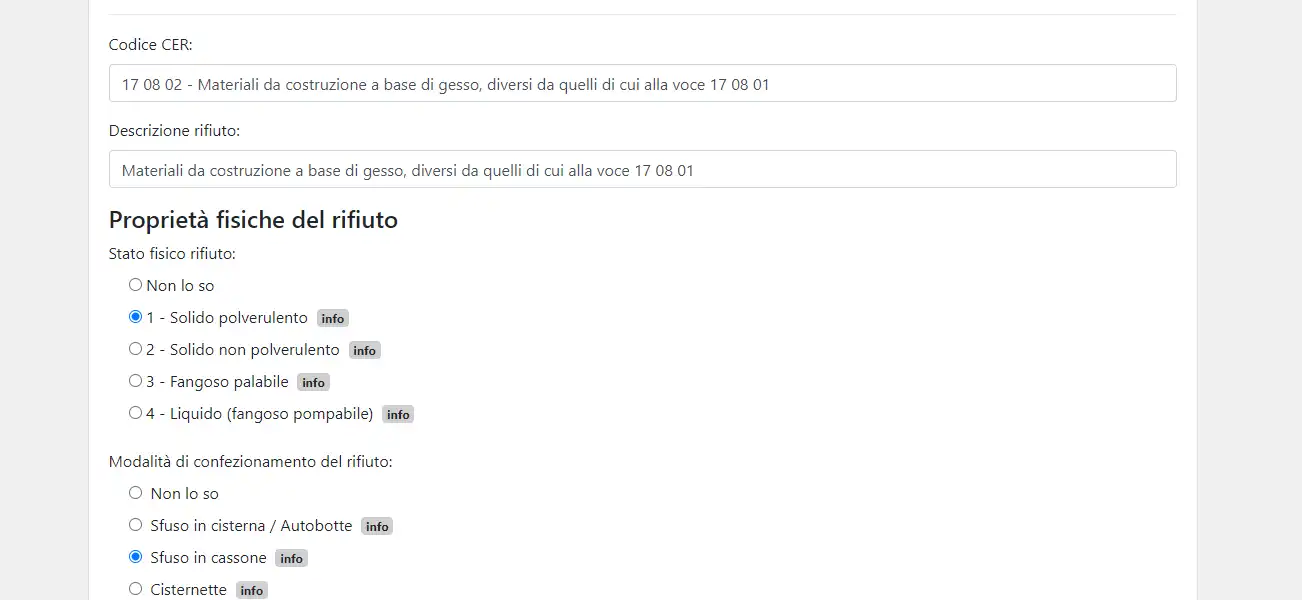Show info for Liquido (fangoso pompabile)
Image resolution: width=1302 pixels, height=600 pixels.
[398, 415]
